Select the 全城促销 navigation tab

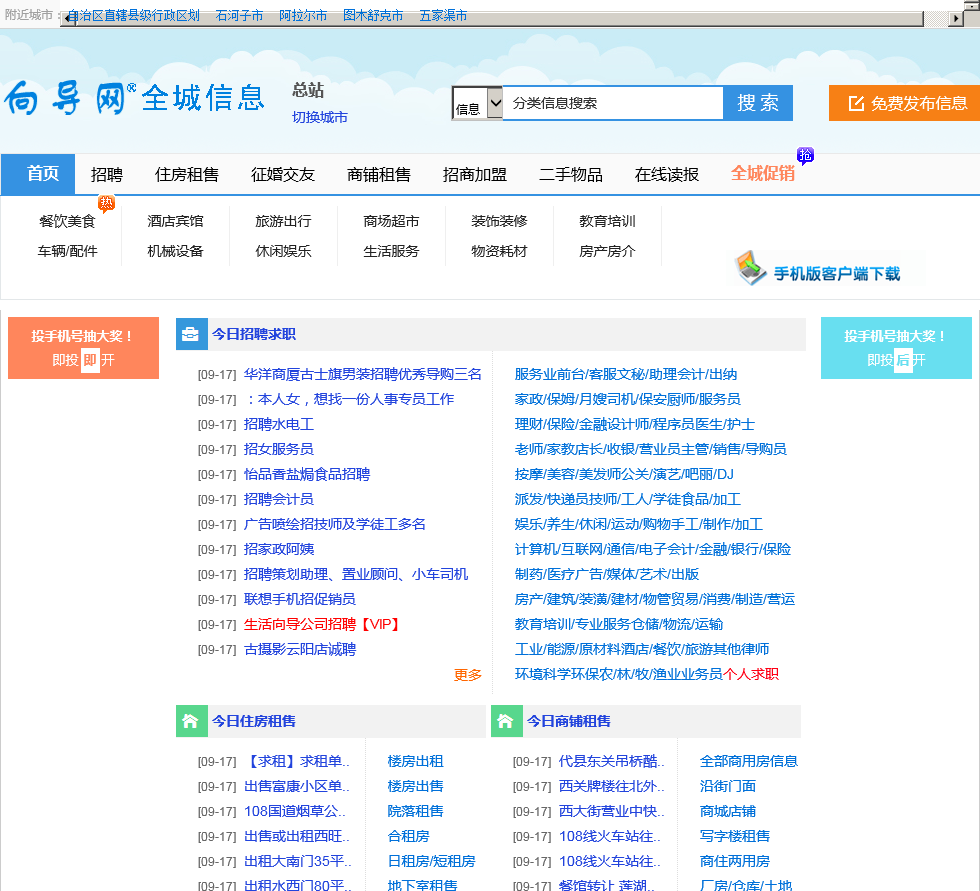point(762,173)
